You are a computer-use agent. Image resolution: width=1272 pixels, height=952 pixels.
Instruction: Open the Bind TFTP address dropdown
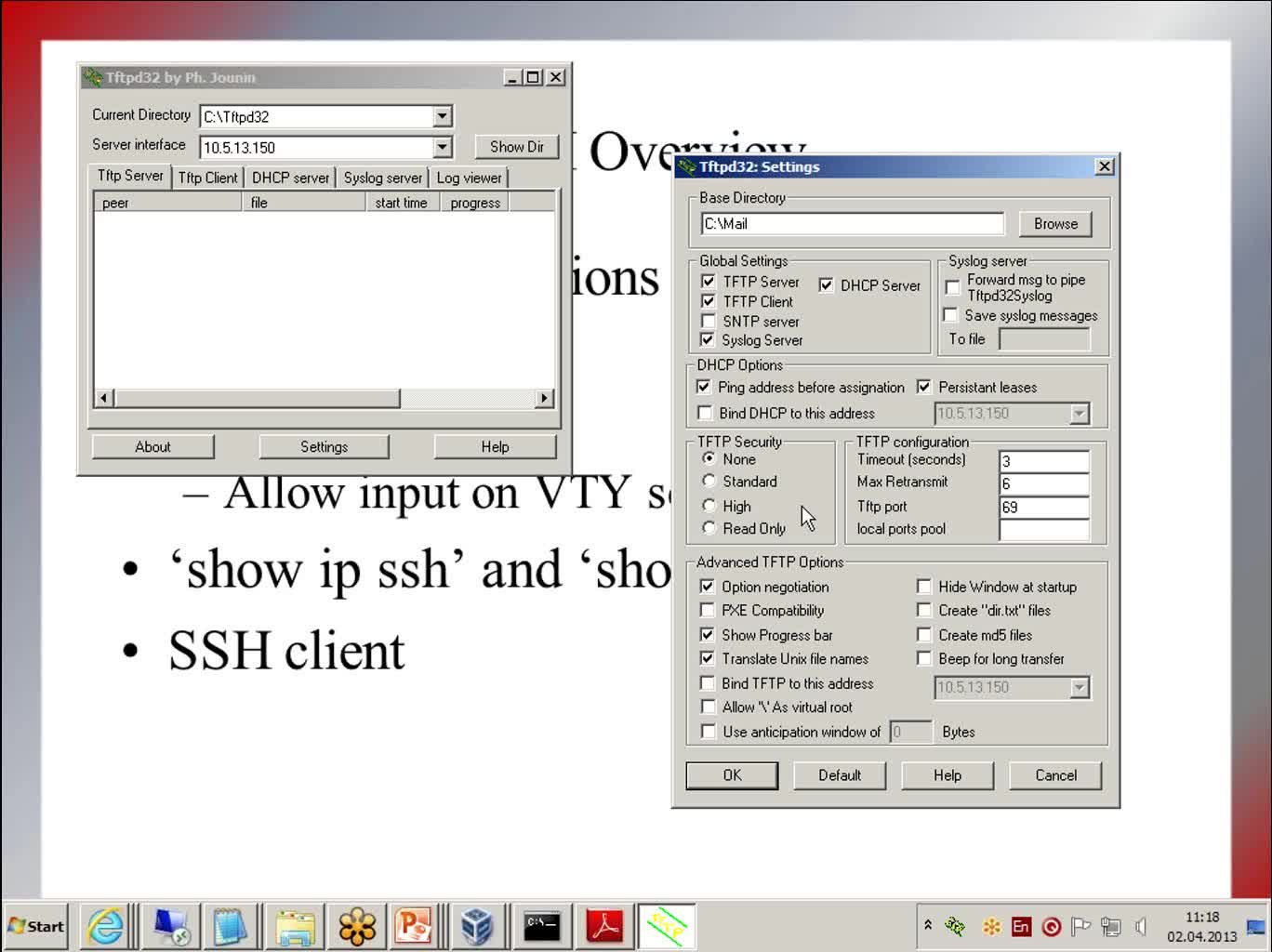[1079, 687]
